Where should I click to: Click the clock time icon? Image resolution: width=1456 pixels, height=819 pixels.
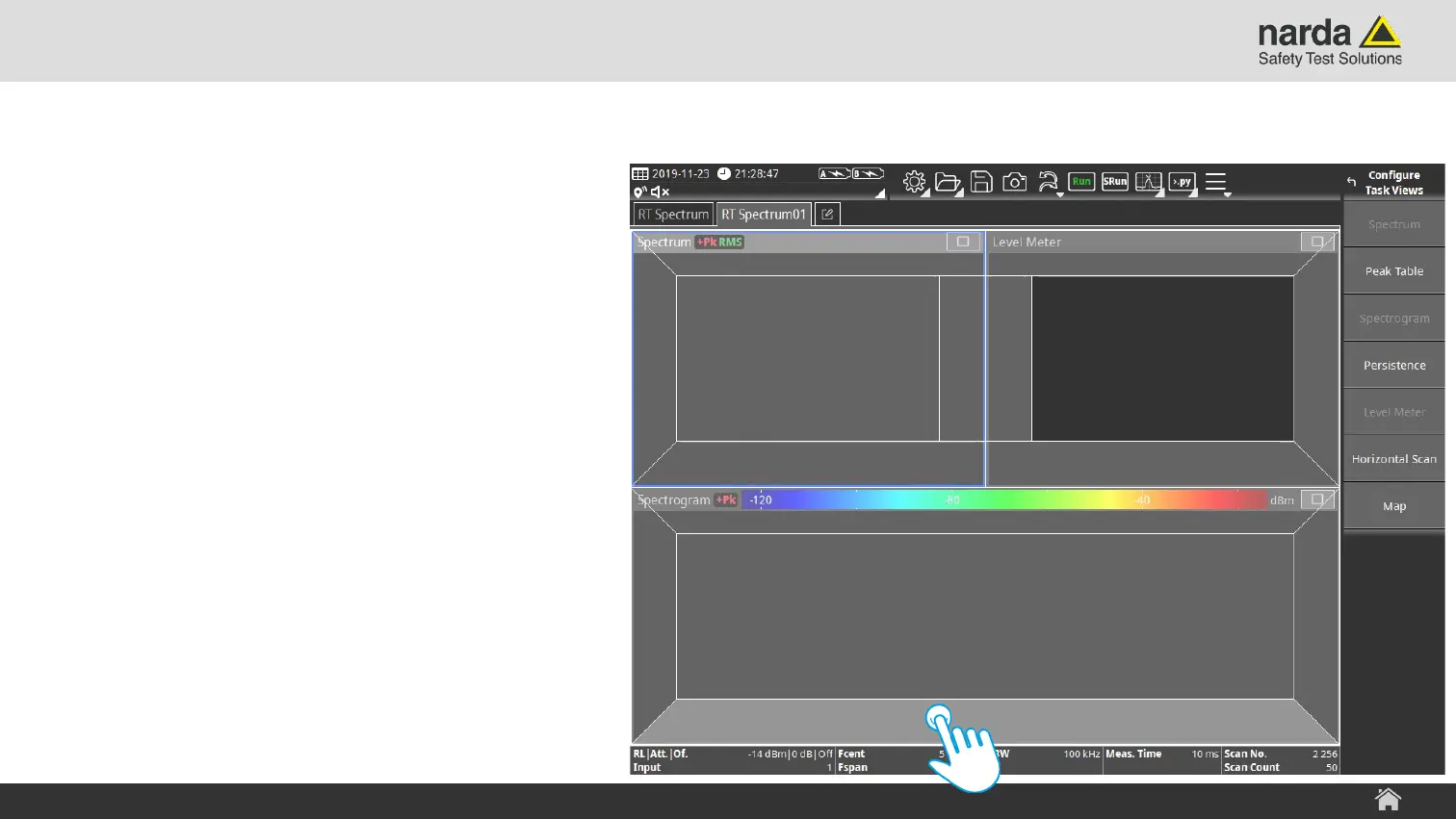[724, 174]
